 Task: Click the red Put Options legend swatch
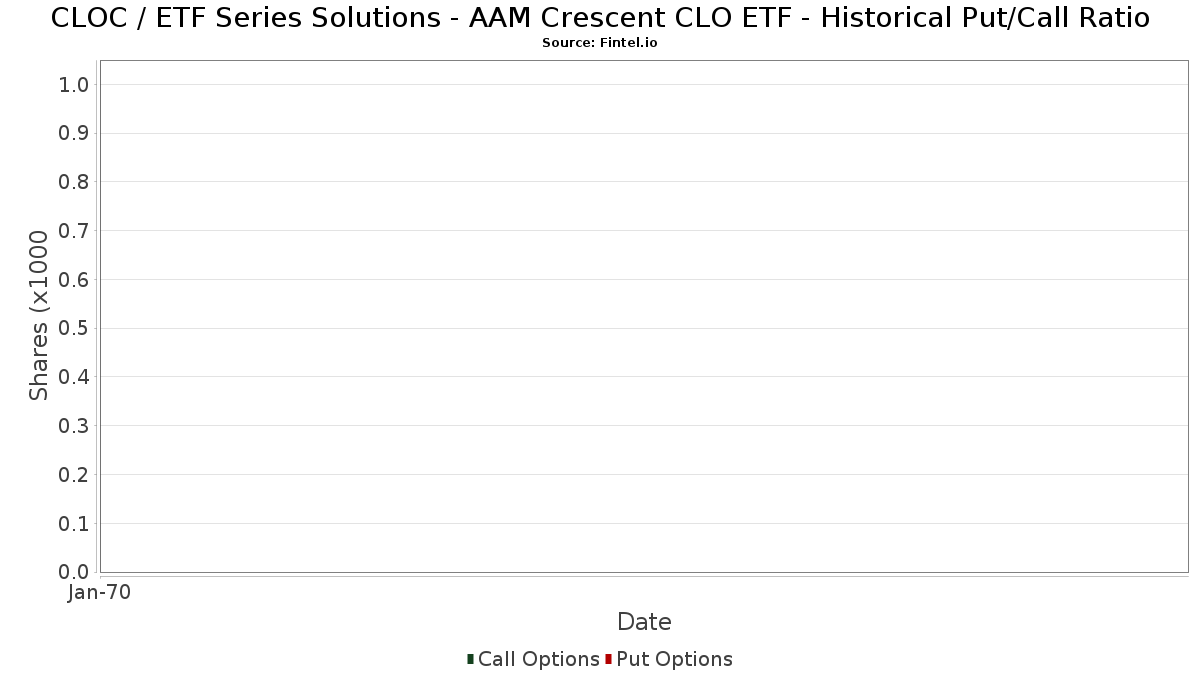(608, 659)
